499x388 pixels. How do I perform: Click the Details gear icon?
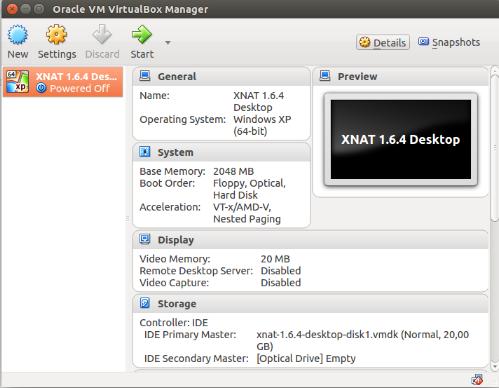coord(365,42)
